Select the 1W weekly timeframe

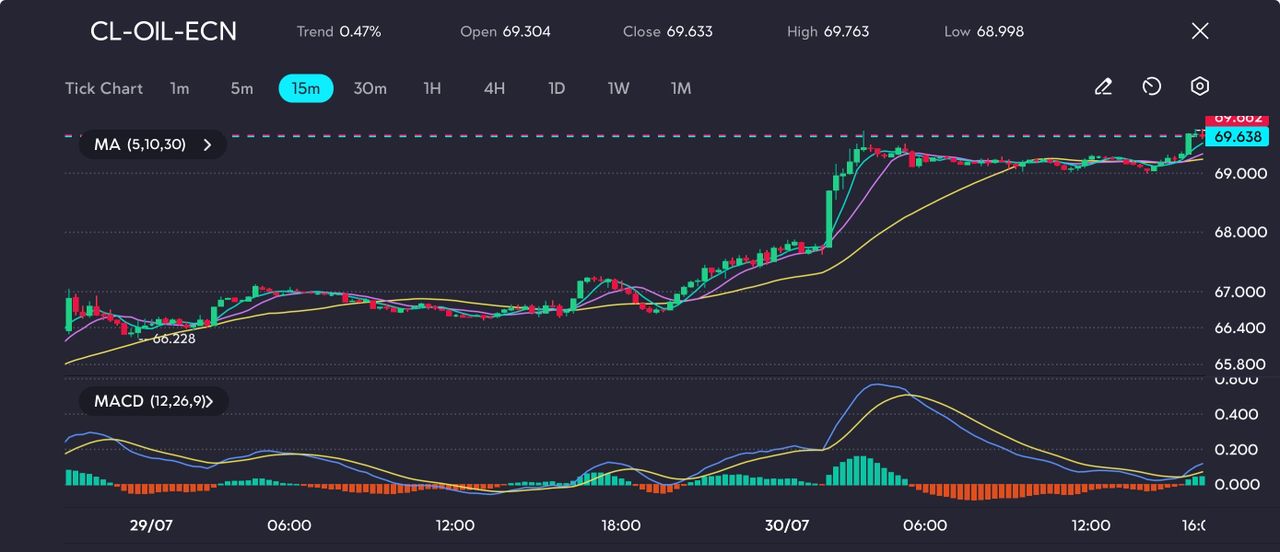click(619, 88)
